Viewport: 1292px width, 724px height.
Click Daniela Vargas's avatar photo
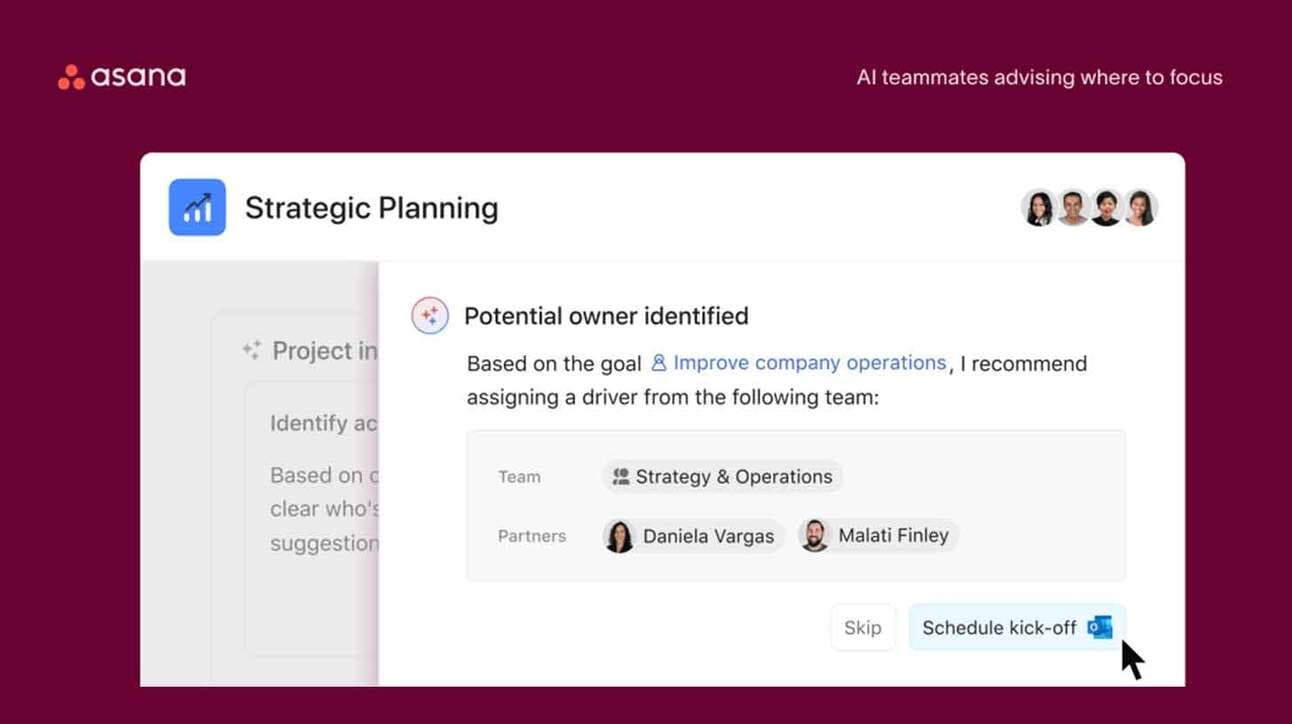620,536
